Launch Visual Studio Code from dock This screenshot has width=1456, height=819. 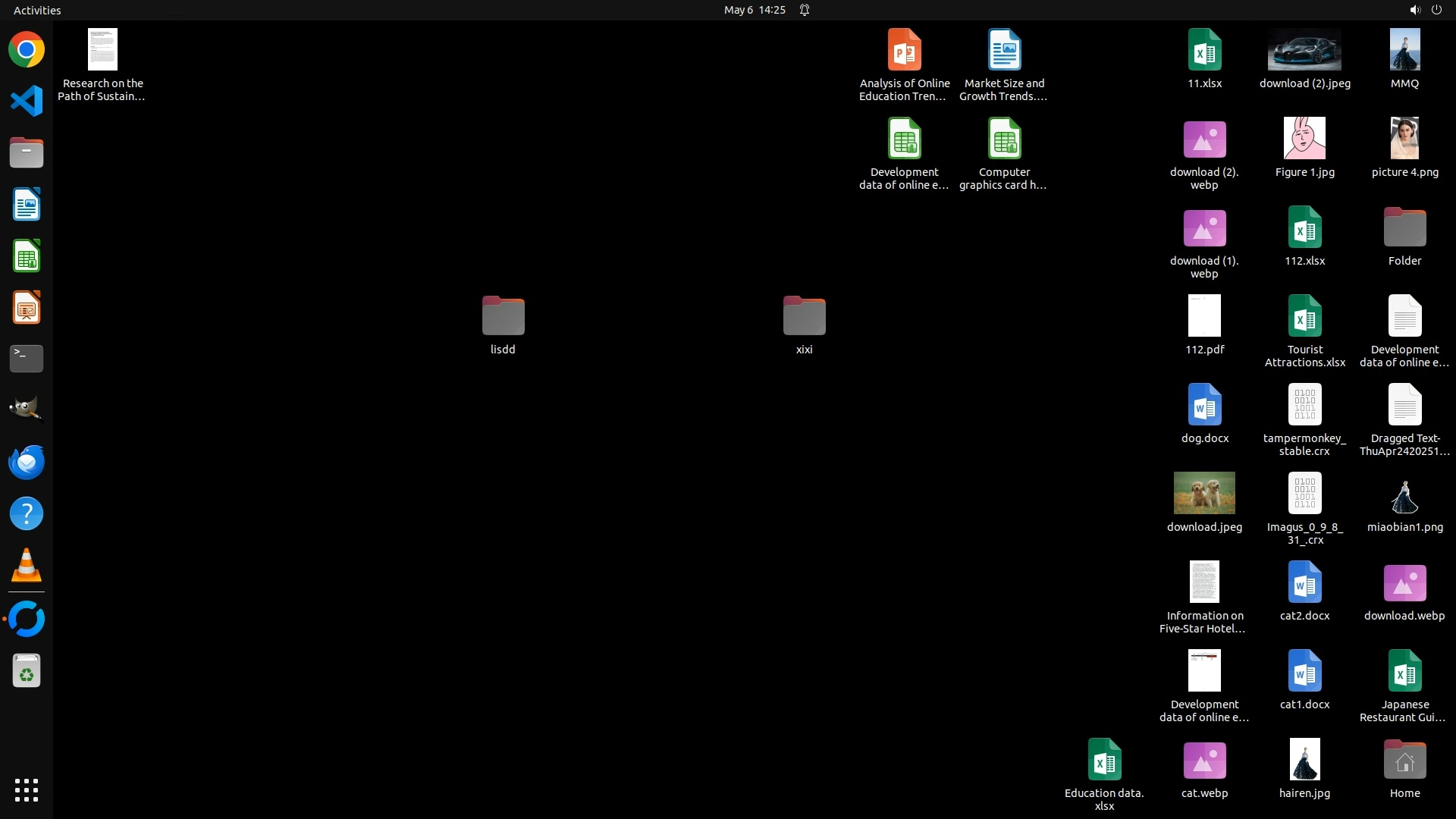point(27,101)
